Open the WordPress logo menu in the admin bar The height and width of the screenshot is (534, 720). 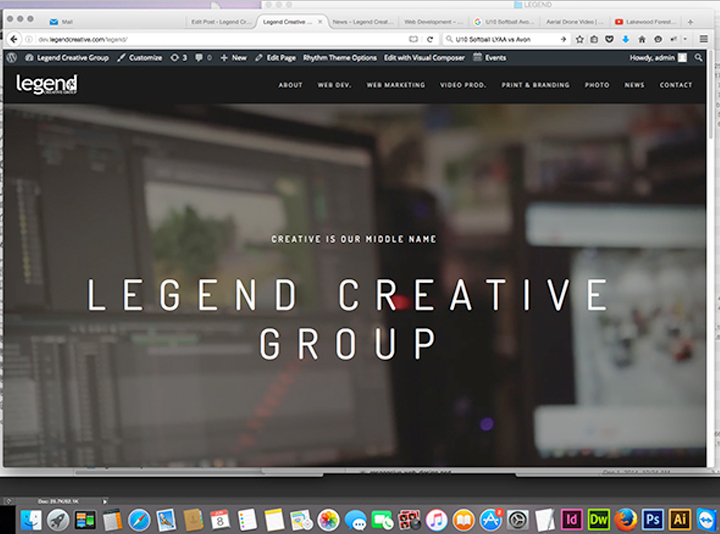pos(12,57)
